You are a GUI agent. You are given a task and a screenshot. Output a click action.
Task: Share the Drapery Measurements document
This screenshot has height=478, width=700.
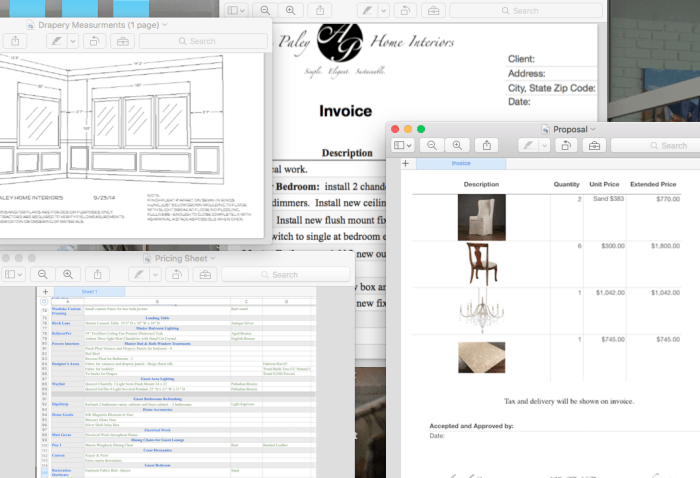point(17,41)
